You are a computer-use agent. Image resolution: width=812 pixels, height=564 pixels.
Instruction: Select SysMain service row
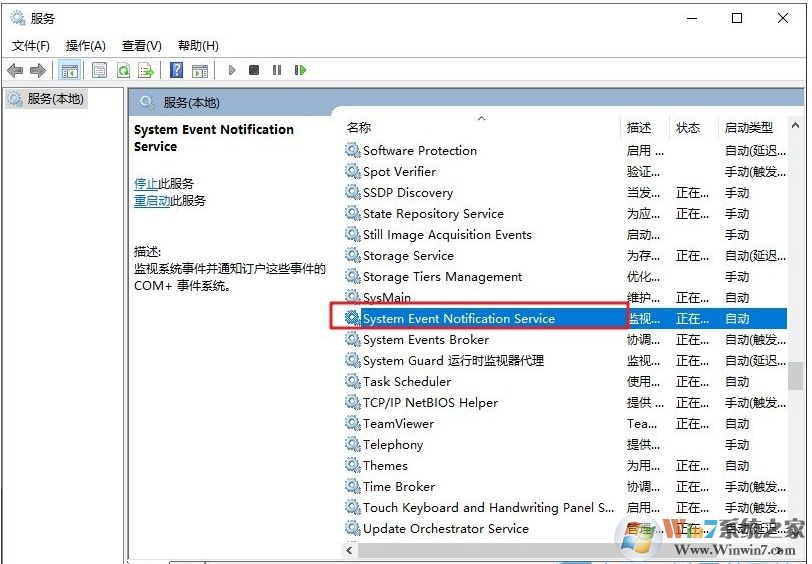[x=566, y=297]
